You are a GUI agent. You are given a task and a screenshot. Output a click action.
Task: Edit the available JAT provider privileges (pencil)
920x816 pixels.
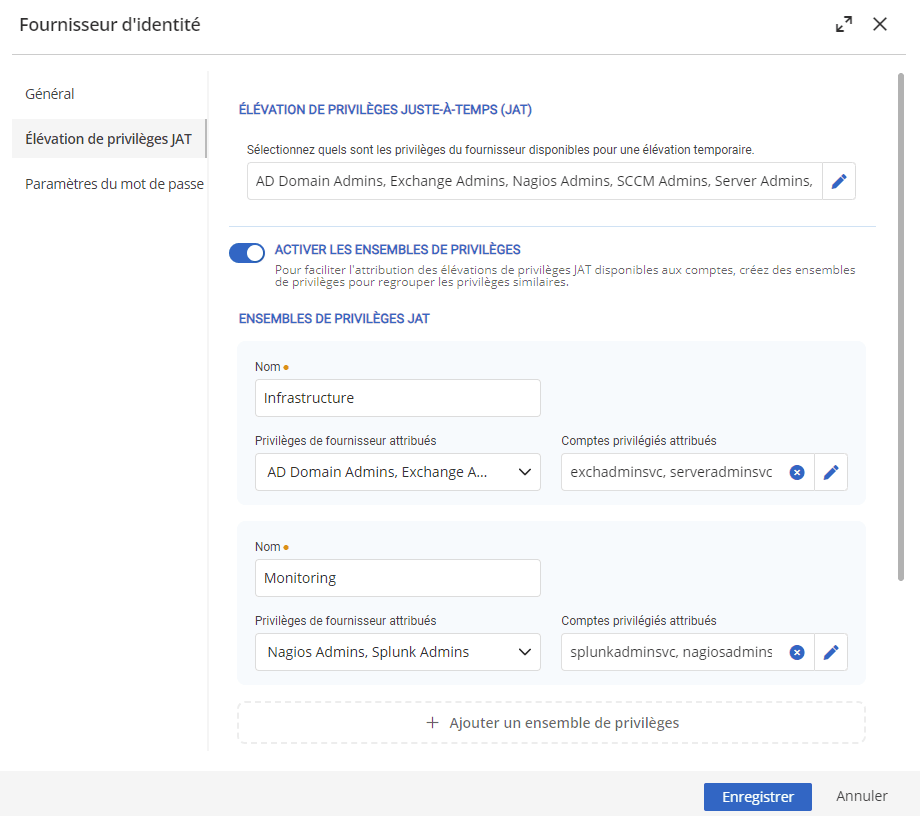(x=839, y=182)
